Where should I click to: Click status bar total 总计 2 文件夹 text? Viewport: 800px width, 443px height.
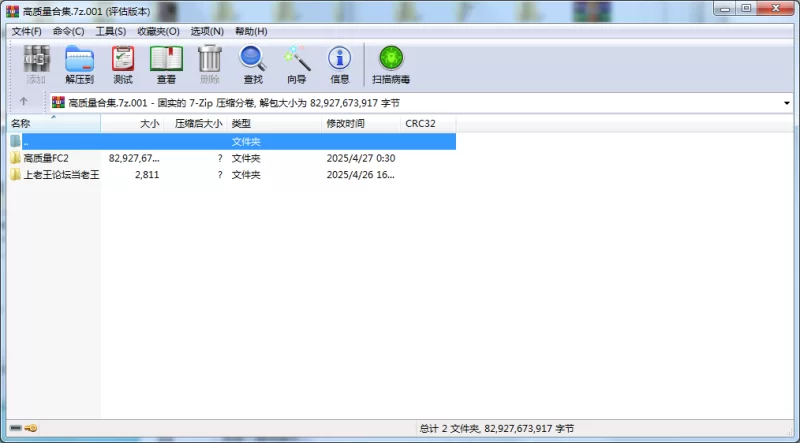click(x=497, y=428)
